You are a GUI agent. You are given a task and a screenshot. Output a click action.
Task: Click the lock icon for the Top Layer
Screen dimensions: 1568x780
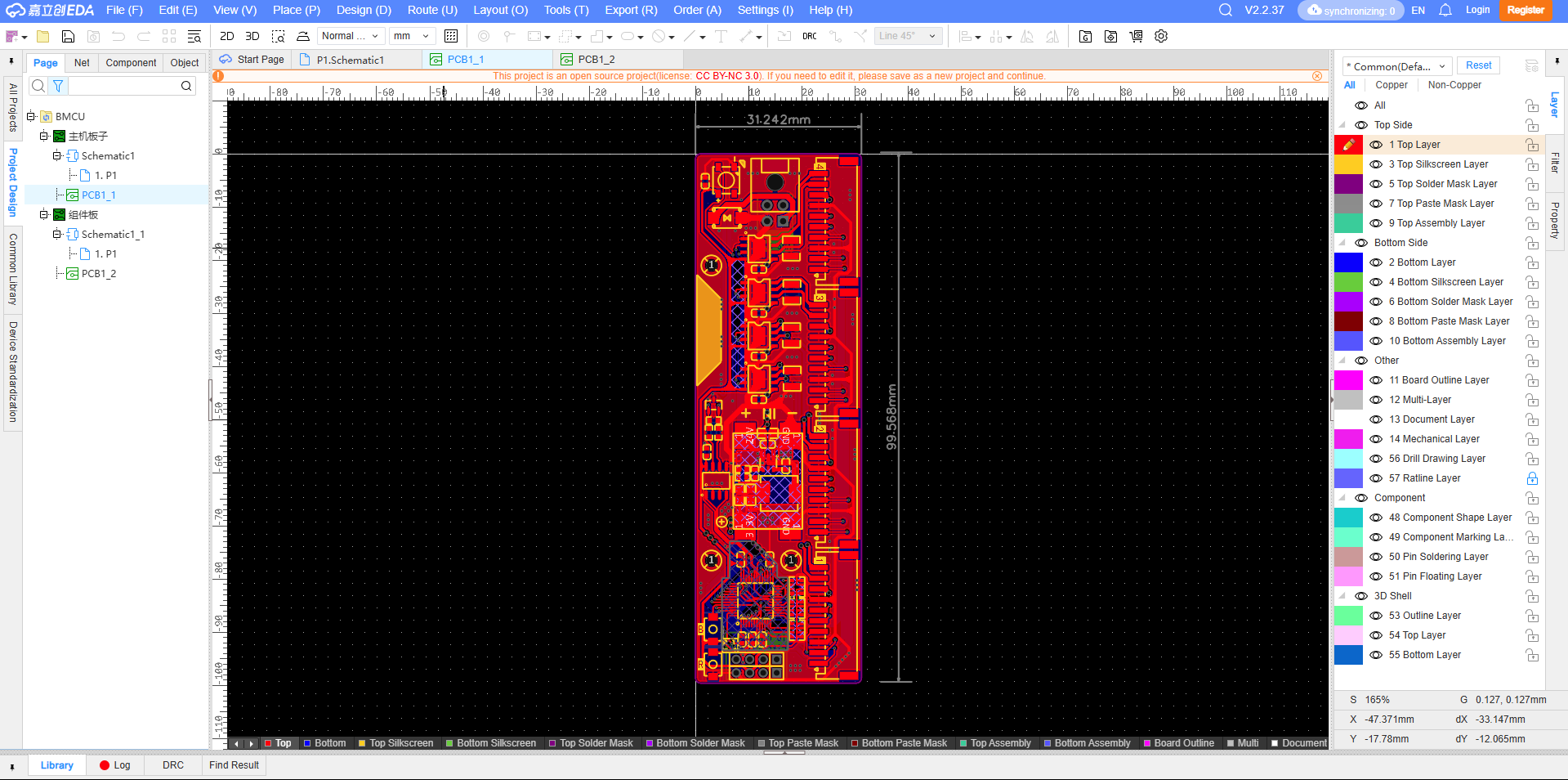[1532, 145]
